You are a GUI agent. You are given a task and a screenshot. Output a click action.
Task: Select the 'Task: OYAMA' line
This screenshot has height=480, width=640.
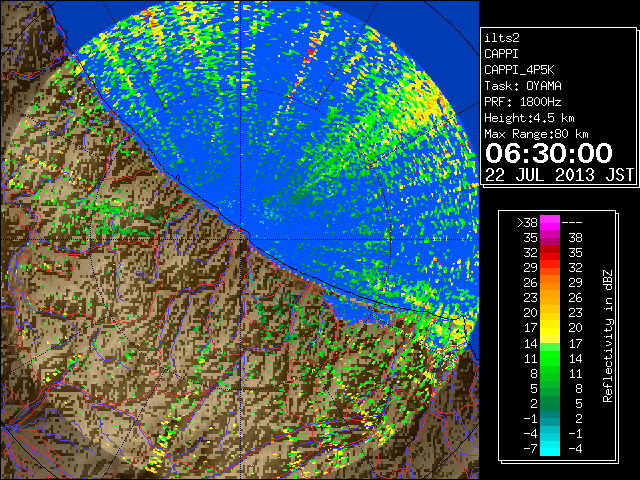(523, 86)
